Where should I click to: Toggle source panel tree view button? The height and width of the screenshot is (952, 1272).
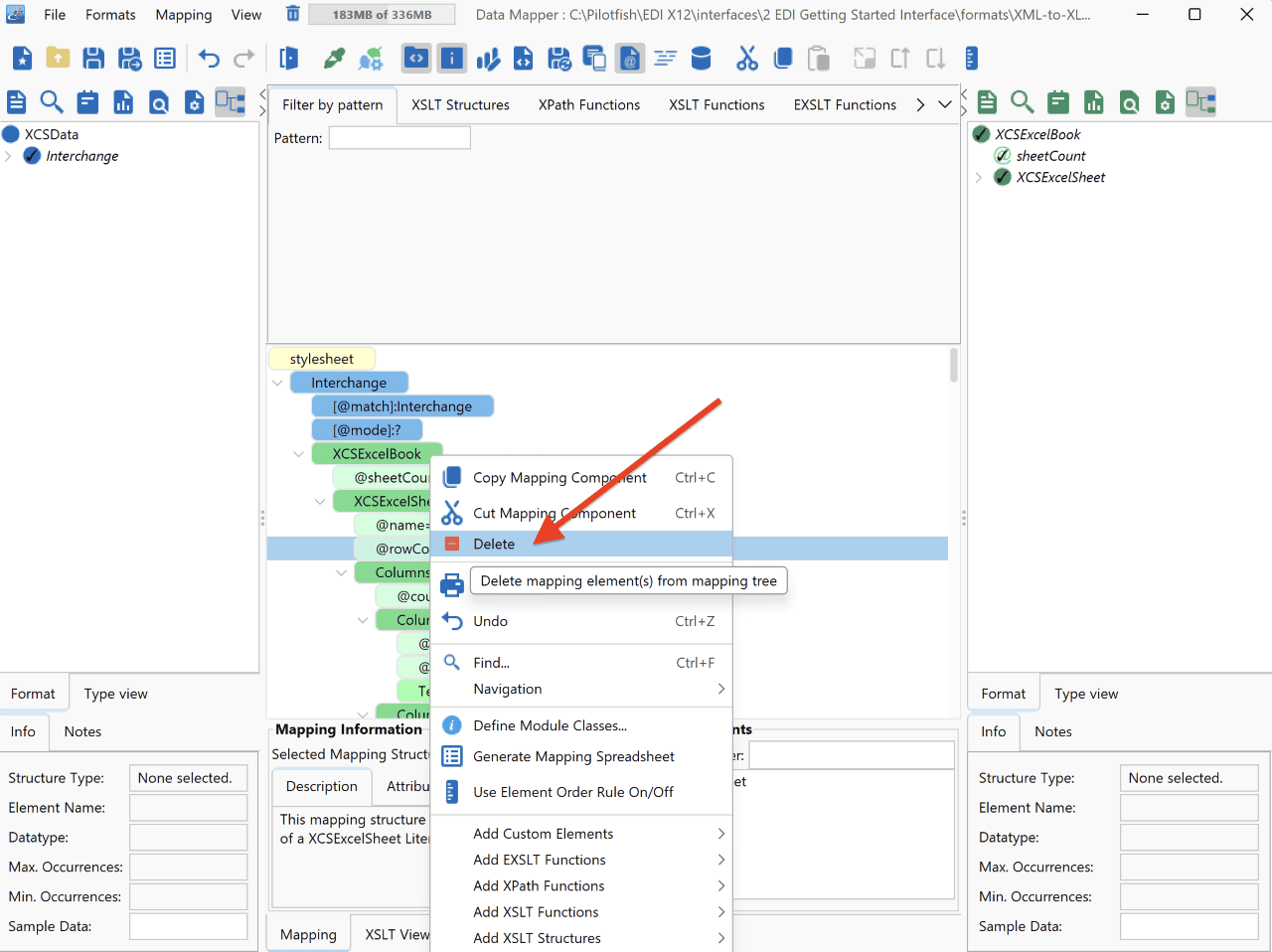point(231,101)
